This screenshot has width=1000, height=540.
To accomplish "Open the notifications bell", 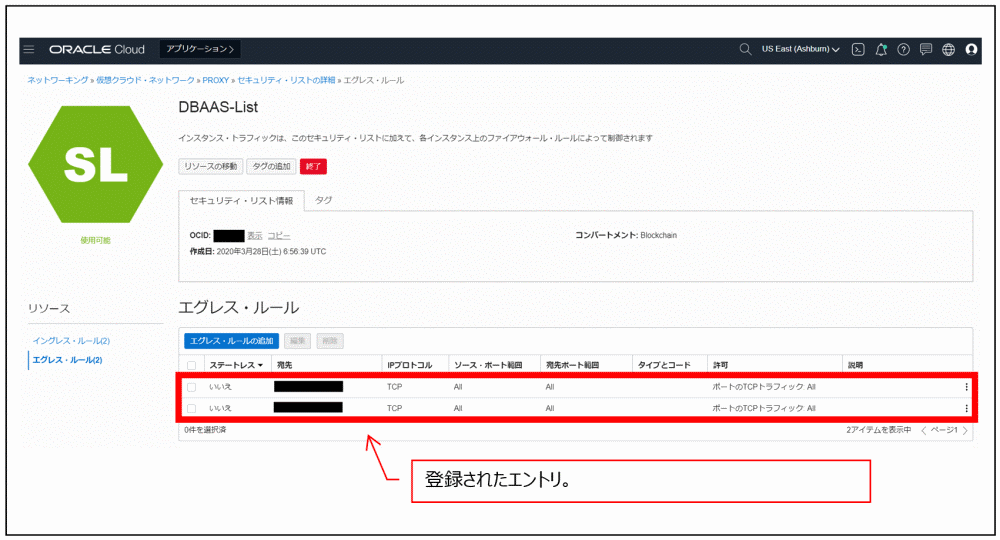I will click(881, 49).
